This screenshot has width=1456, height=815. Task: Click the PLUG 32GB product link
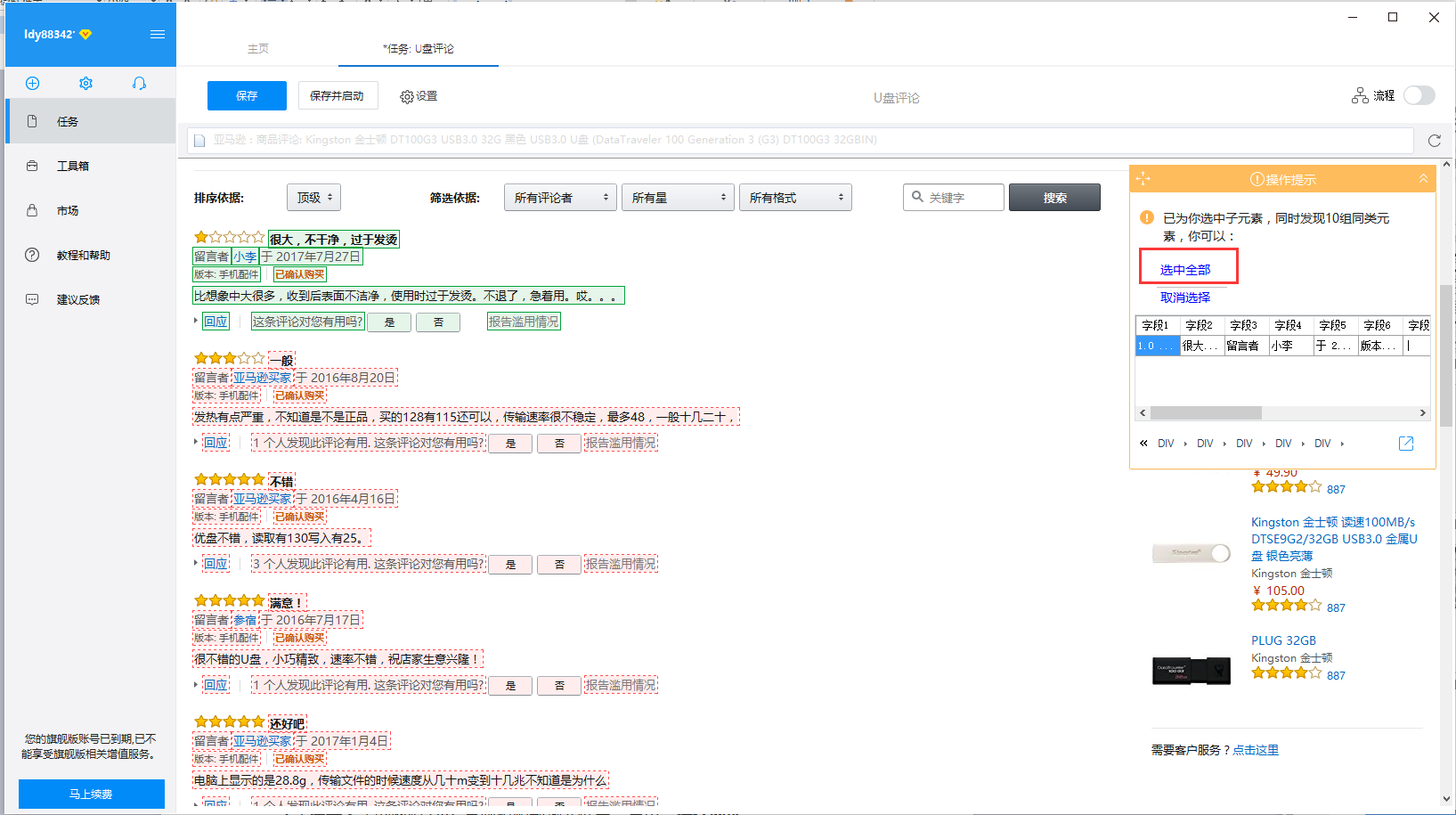coord(1283,640)
